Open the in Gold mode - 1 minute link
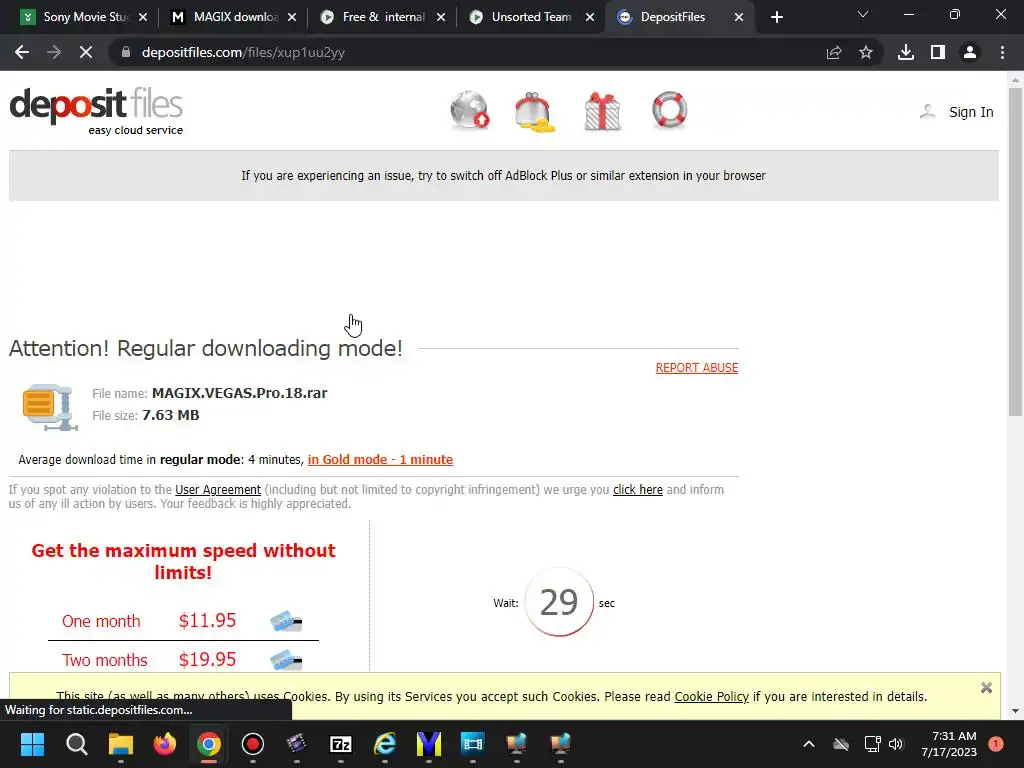Screen dimensions: 1024x768 point(380,460)
